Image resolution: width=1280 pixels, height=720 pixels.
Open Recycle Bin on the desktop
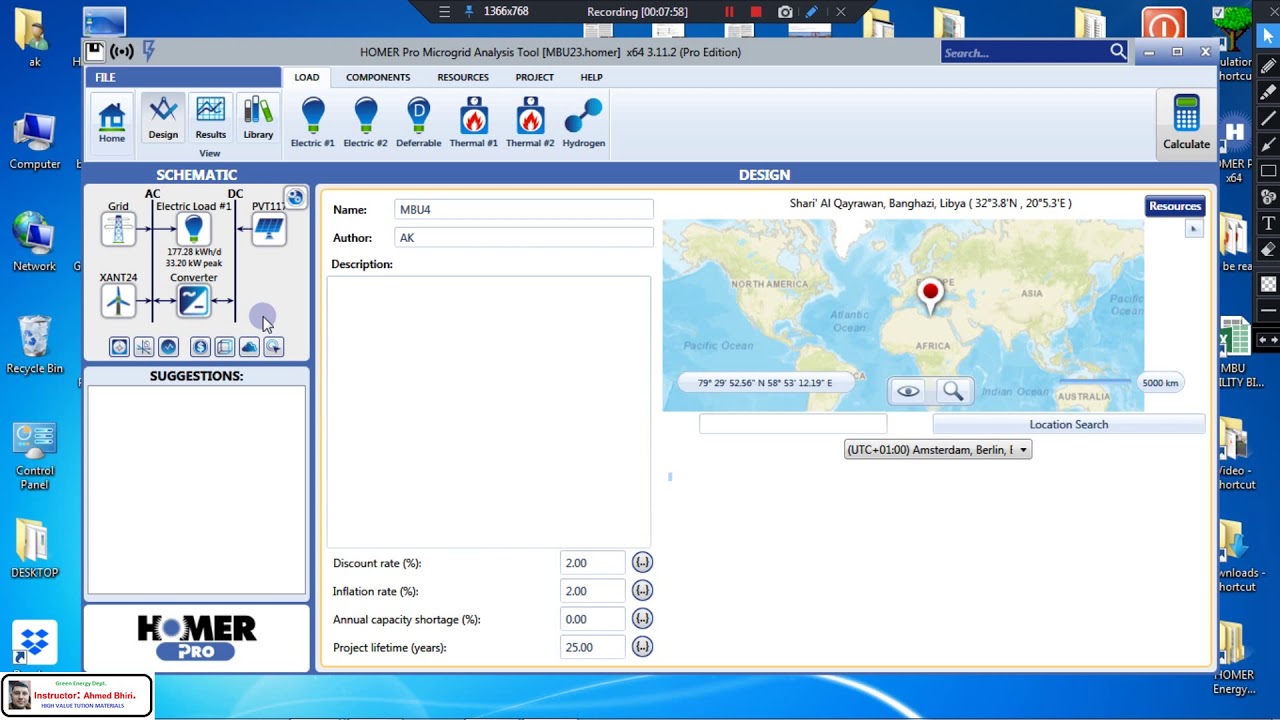click(34, 346)
